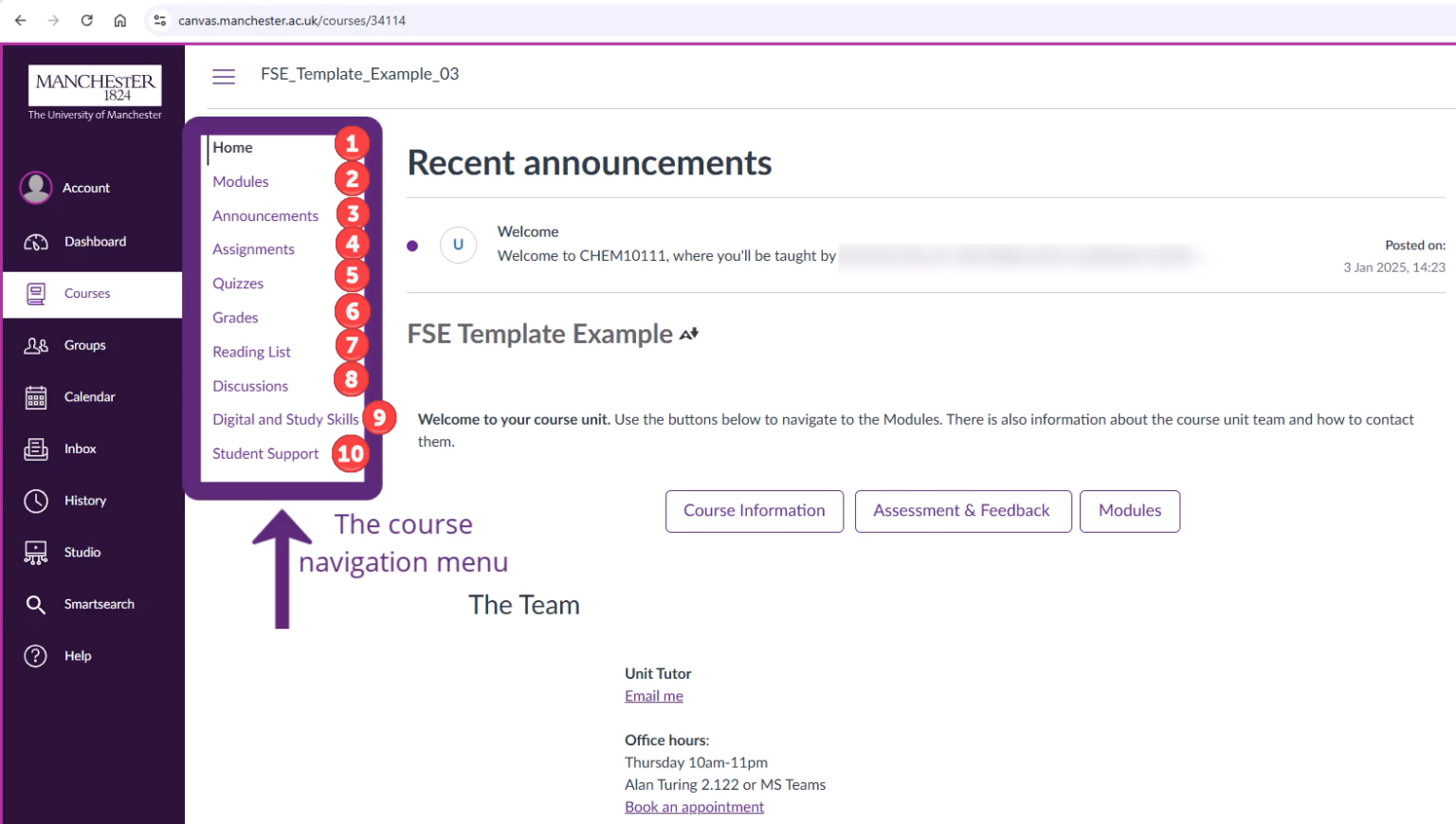Open the course hamburger menu
This screenshot has height=824, width=1456.
point(224,76)
